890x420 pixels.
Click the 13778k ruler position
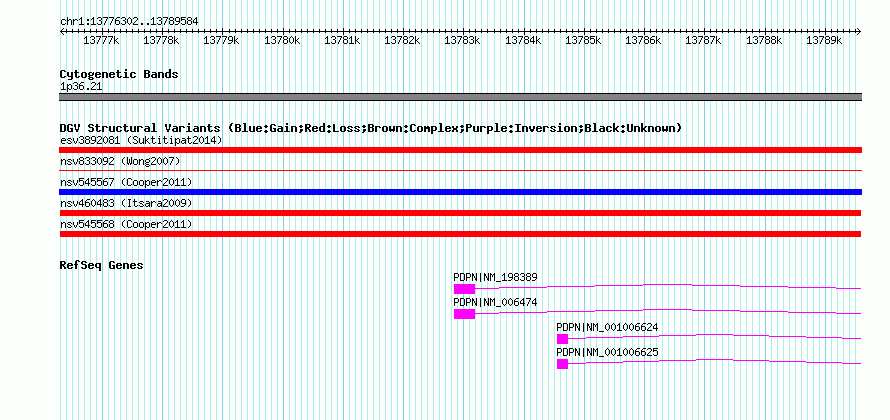[x=161, y=40]
